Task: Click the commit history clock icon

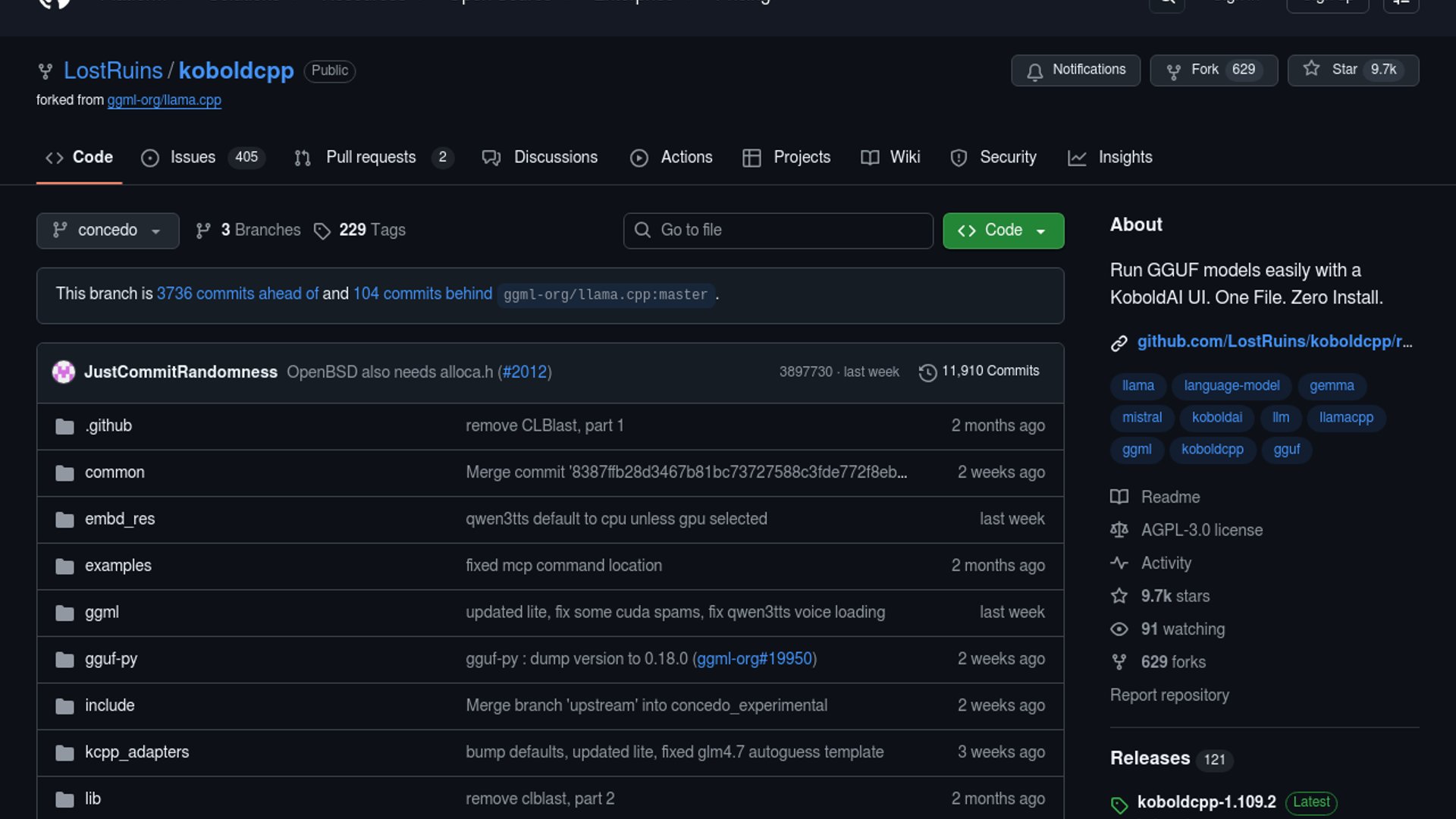Action: [927, 372]
